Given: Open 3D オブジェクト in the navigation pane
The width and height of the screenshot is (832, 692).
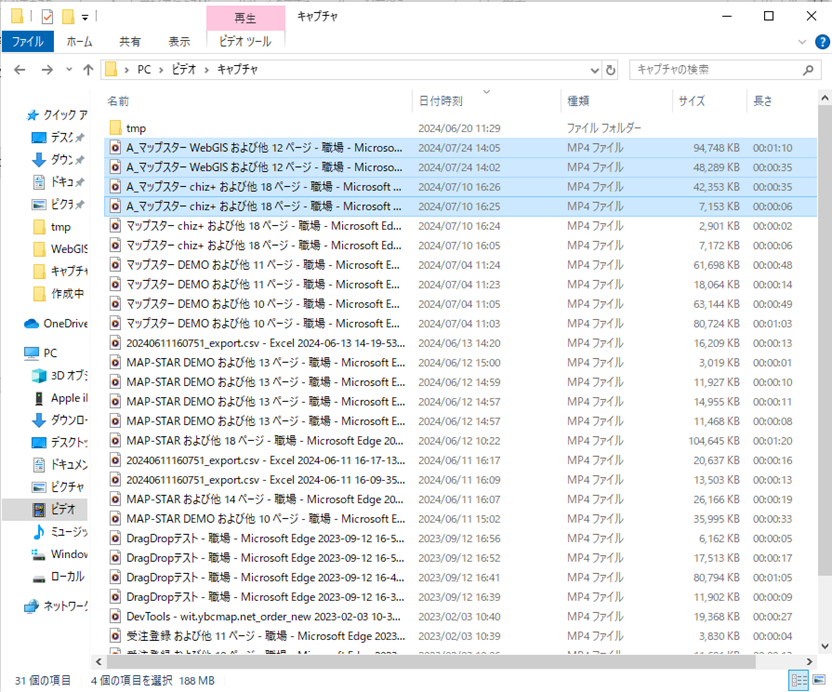Looking at the screenshot, I should tap(60, 376).
